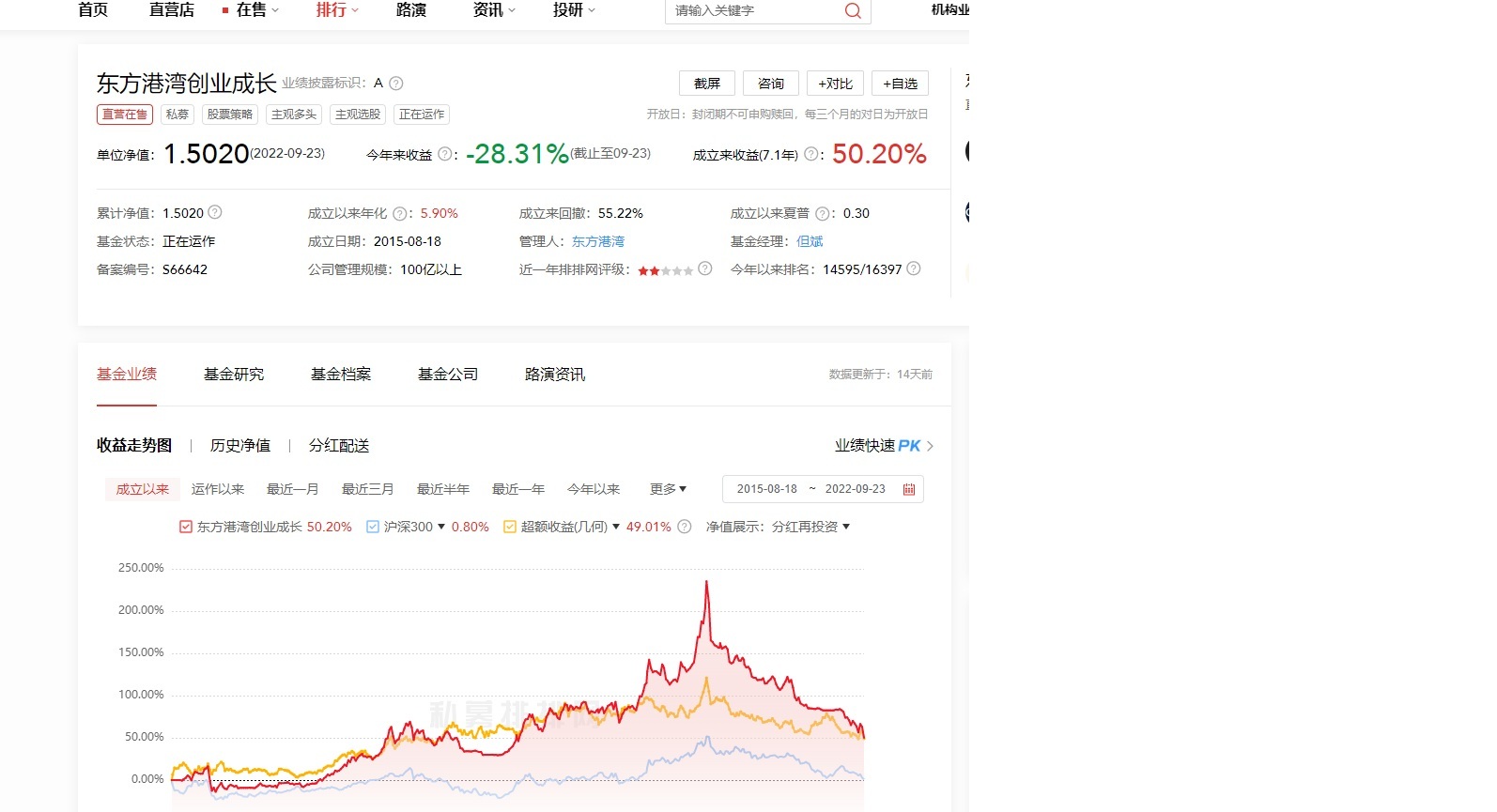This screenshot has width=1497, height=812.
Task: Click help icon next to 今年来收益
Action: click(445, 155)
